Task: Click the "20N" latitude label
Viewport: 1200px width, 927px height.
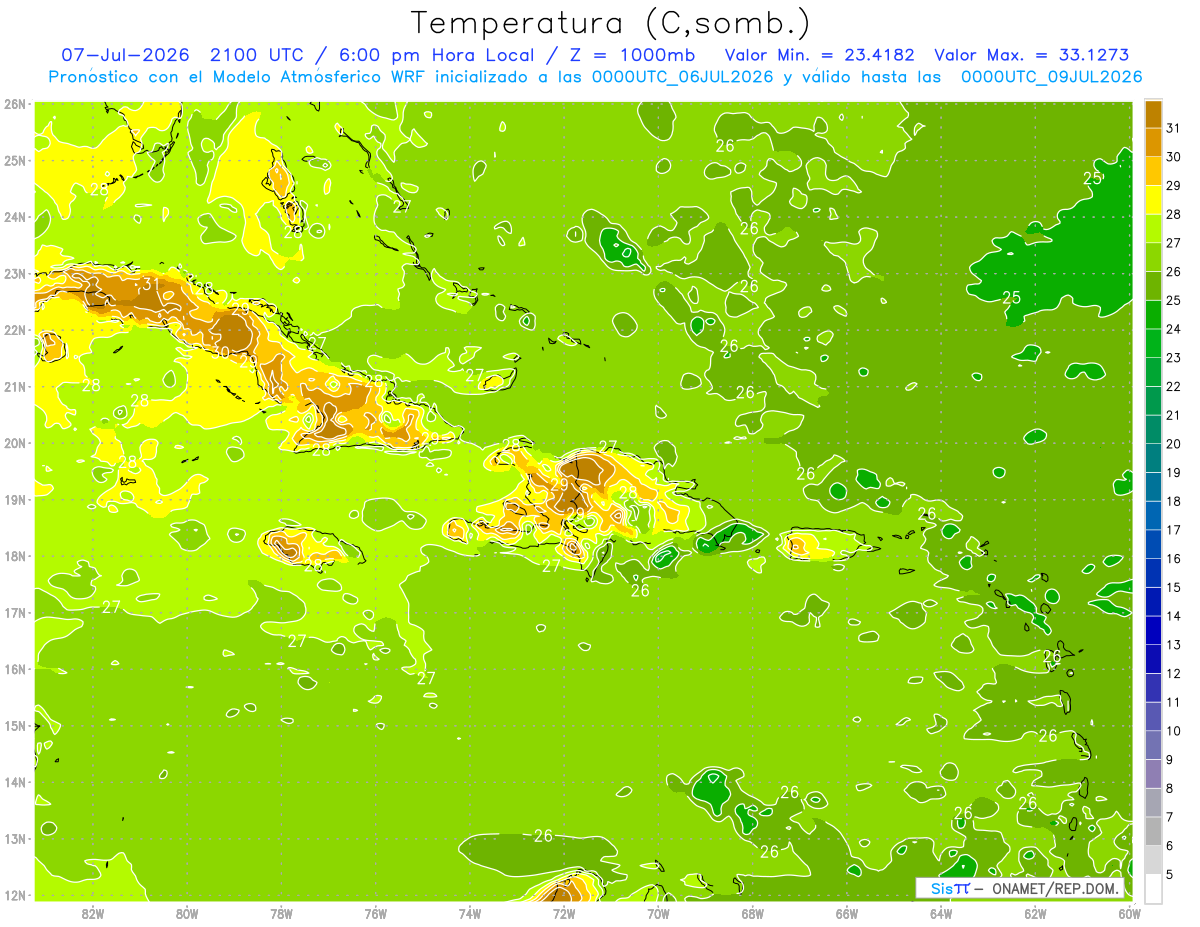Action: coord(15,443)
